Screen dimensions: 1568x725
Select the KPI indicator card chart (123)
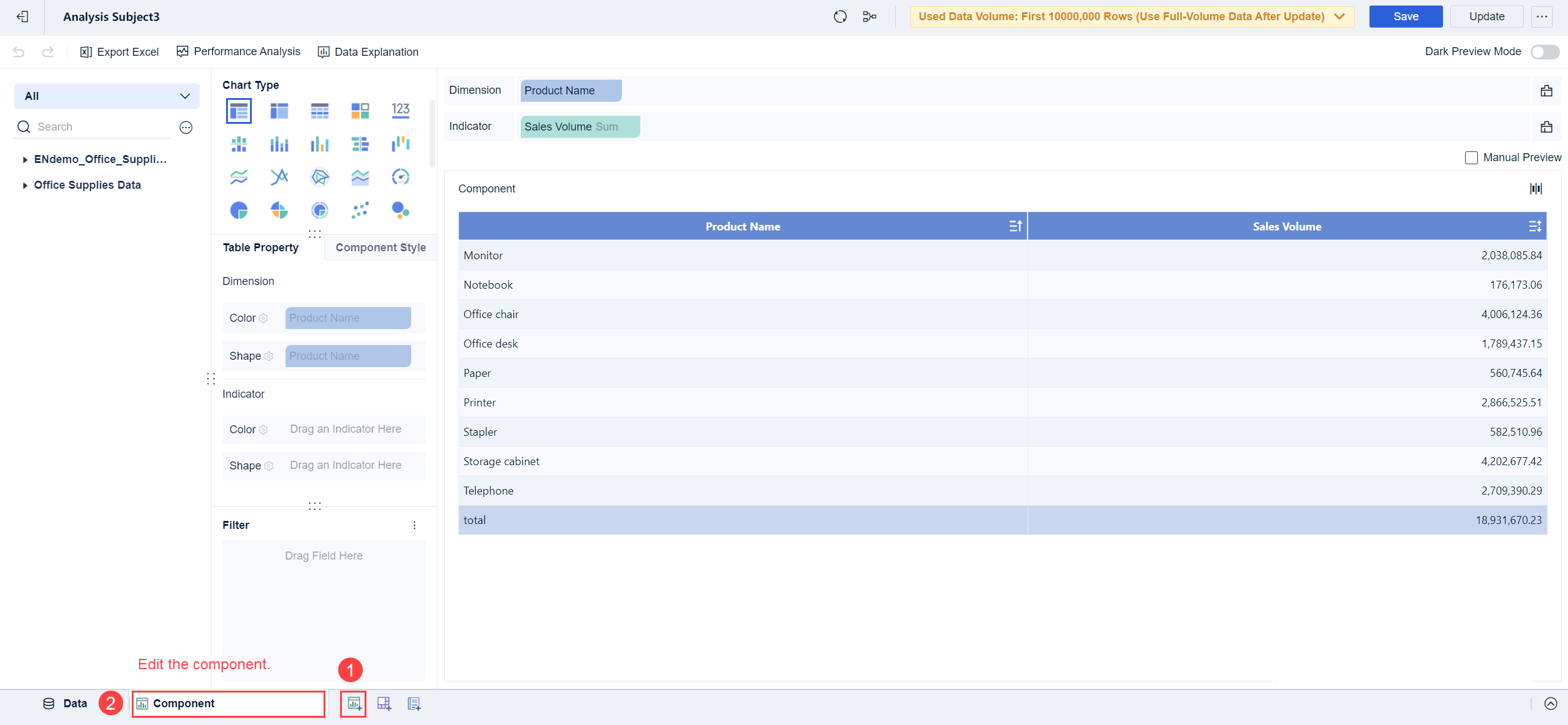click(x=400, y=110)
